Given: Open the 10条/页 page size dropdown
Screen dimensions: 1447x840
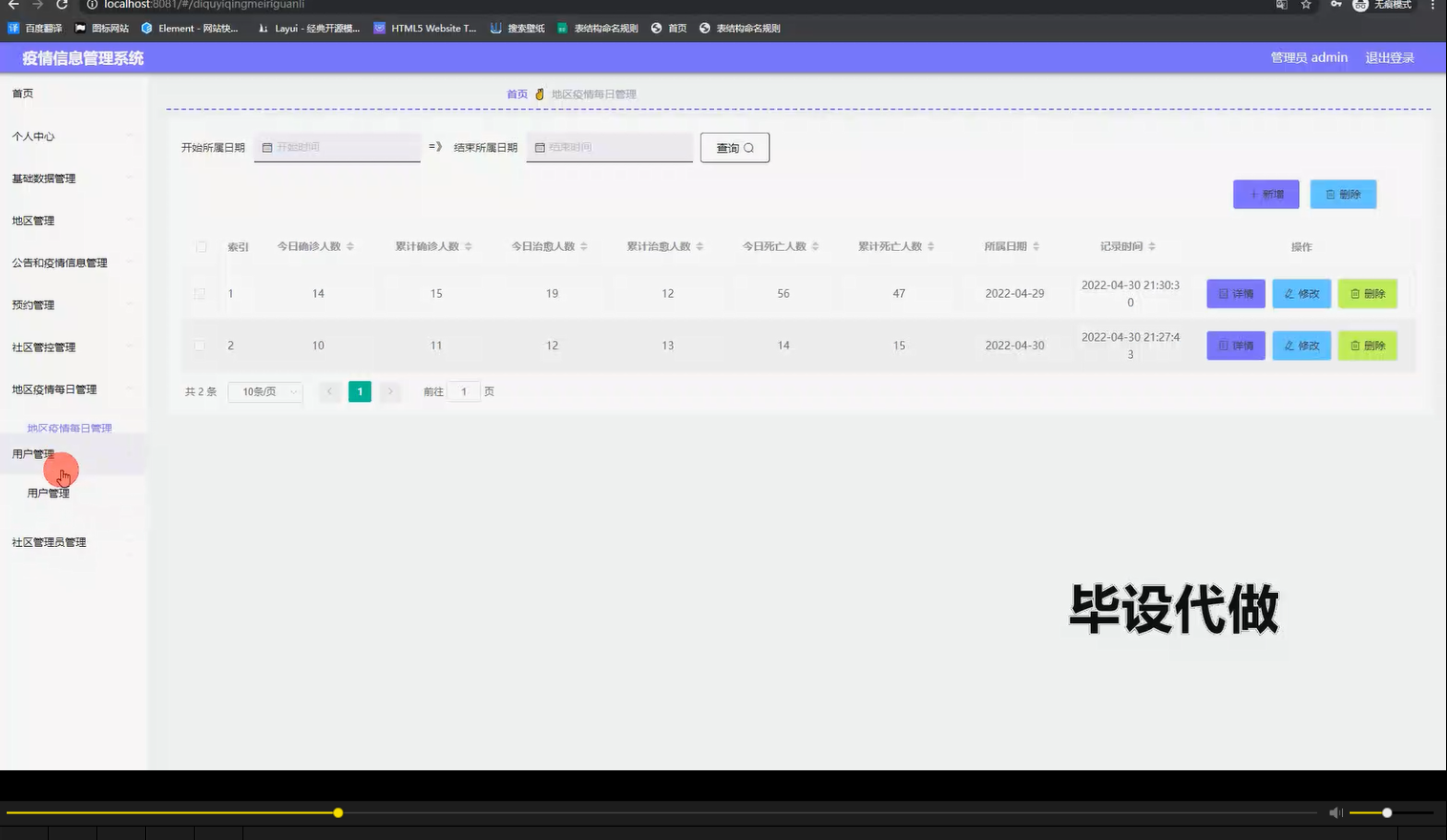Looking at the screenshot, I should [264, 391].
